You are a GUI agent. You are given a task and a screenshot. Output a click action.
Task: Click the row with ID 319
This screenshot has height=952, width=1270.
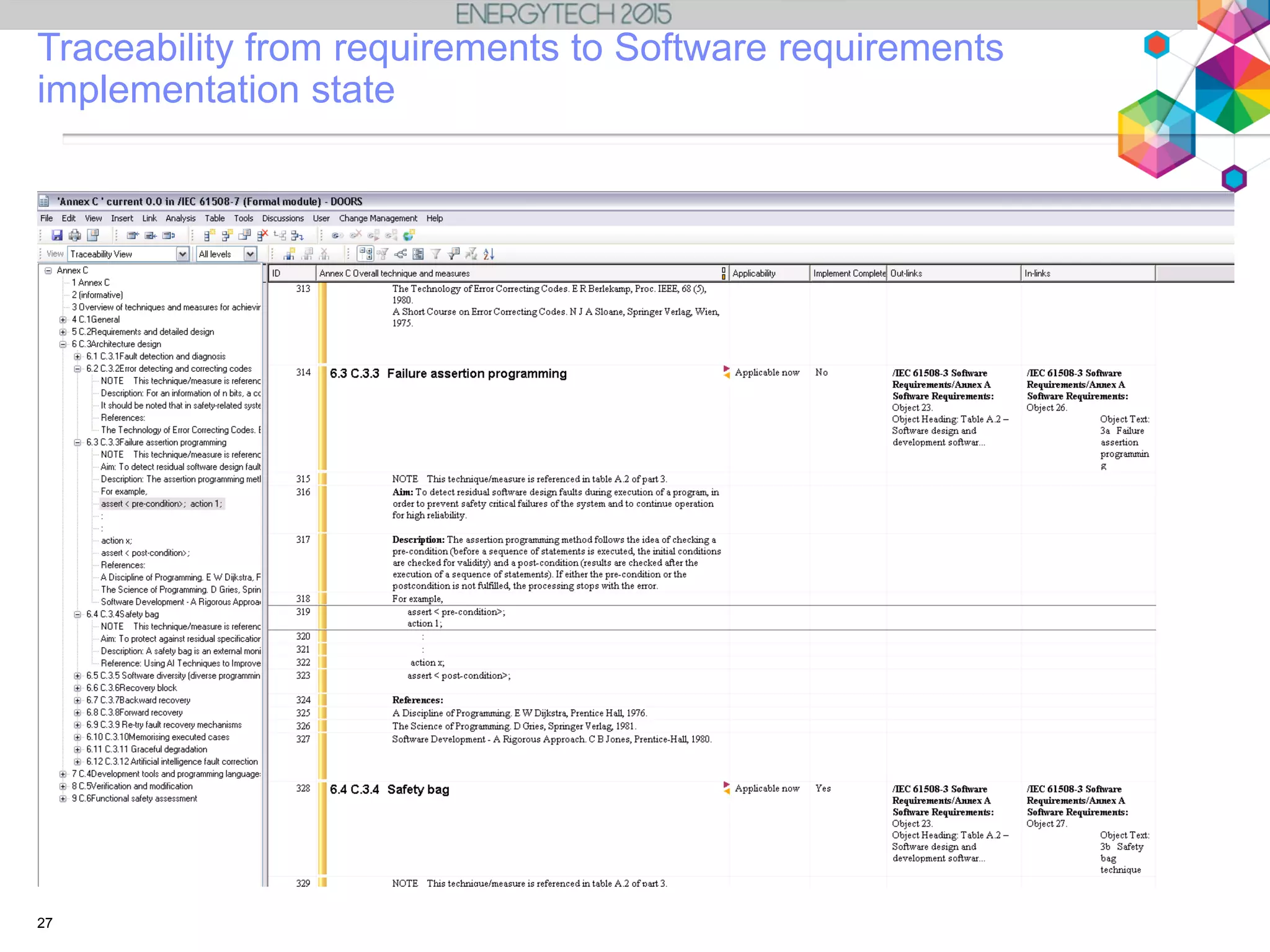tap(712, 617)
